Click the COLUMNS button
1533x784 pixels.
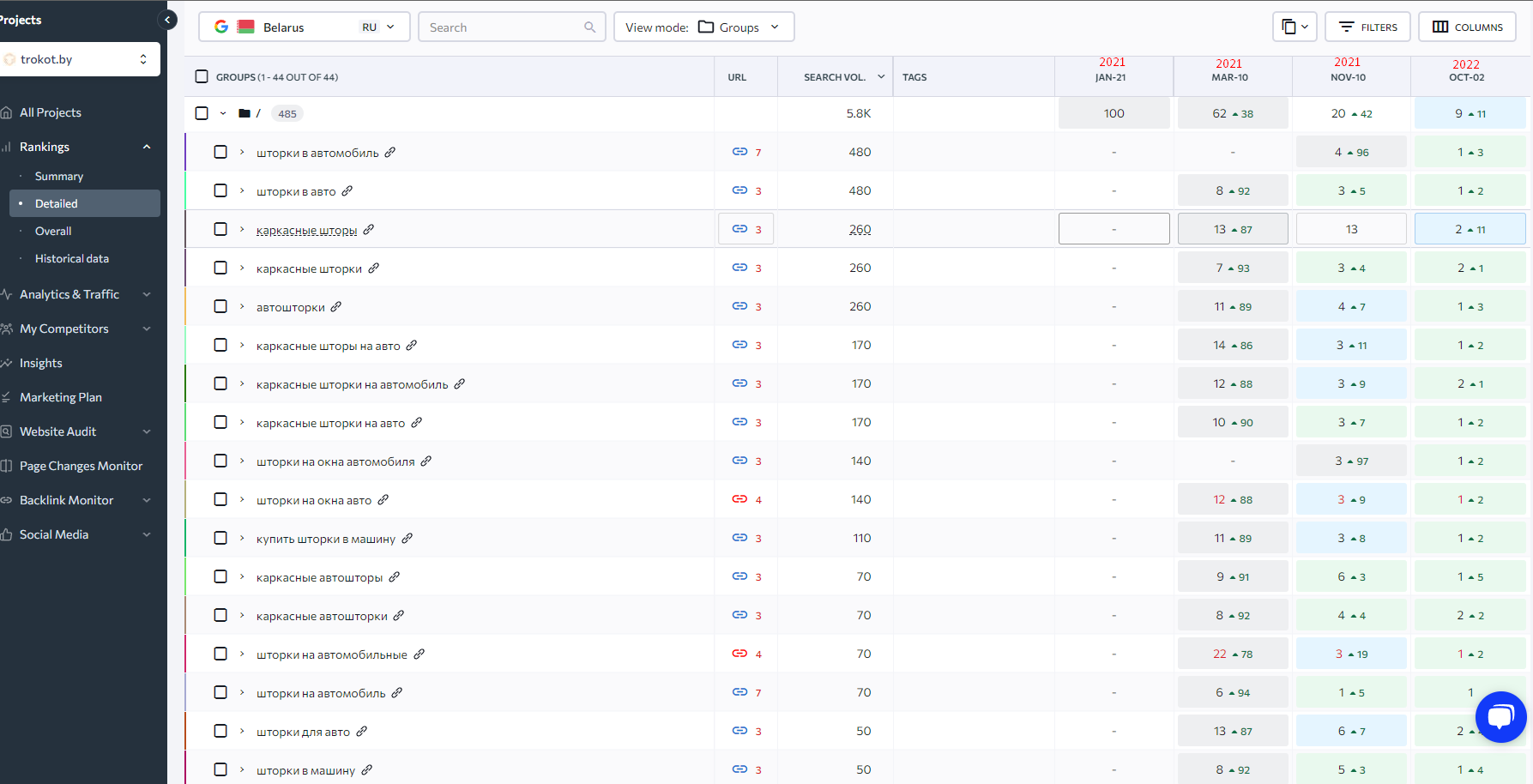tap(1467, 27)
